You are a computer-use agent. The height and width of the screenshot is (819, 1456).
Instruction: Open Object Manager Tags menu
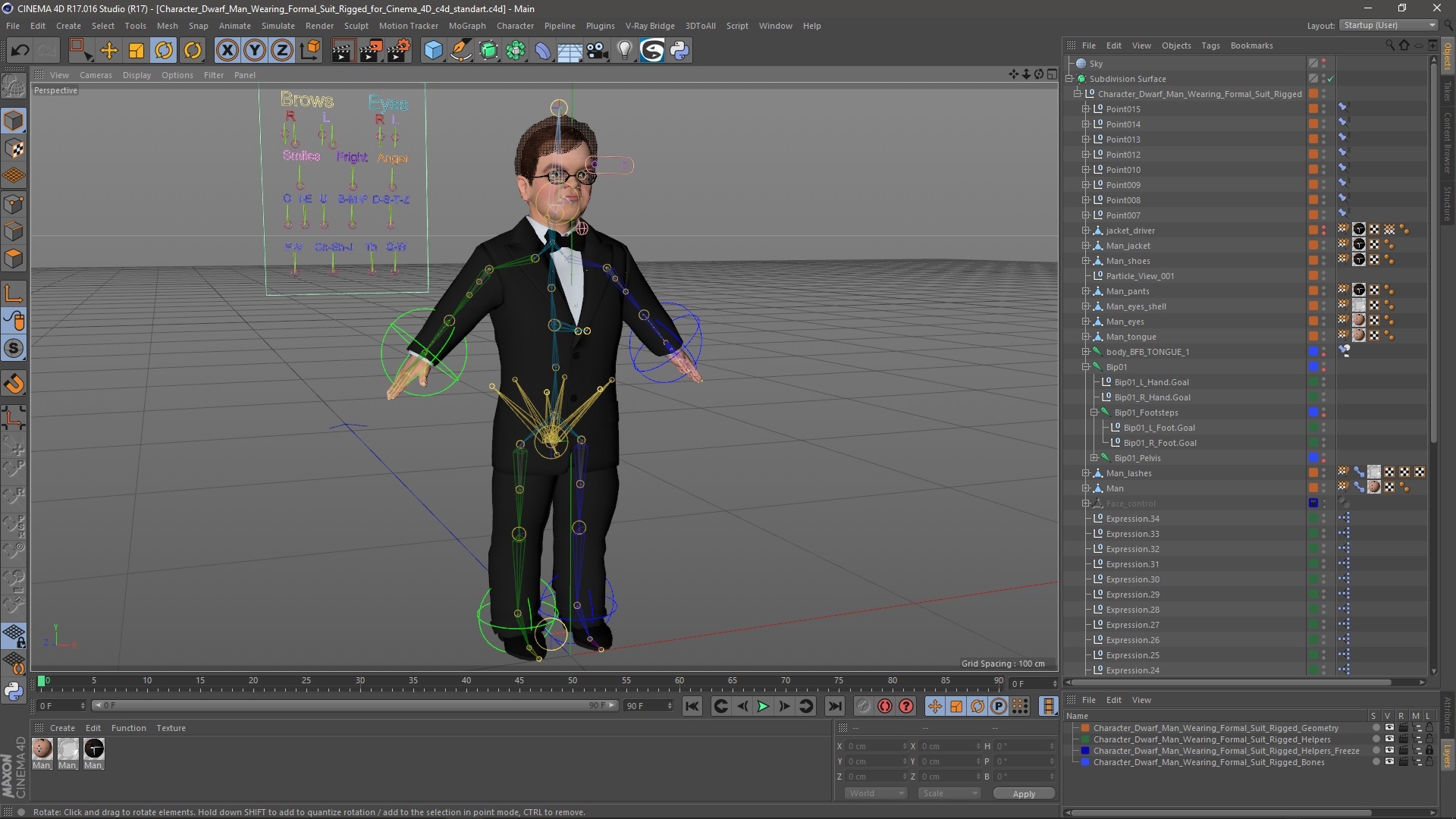(1210, 45)
